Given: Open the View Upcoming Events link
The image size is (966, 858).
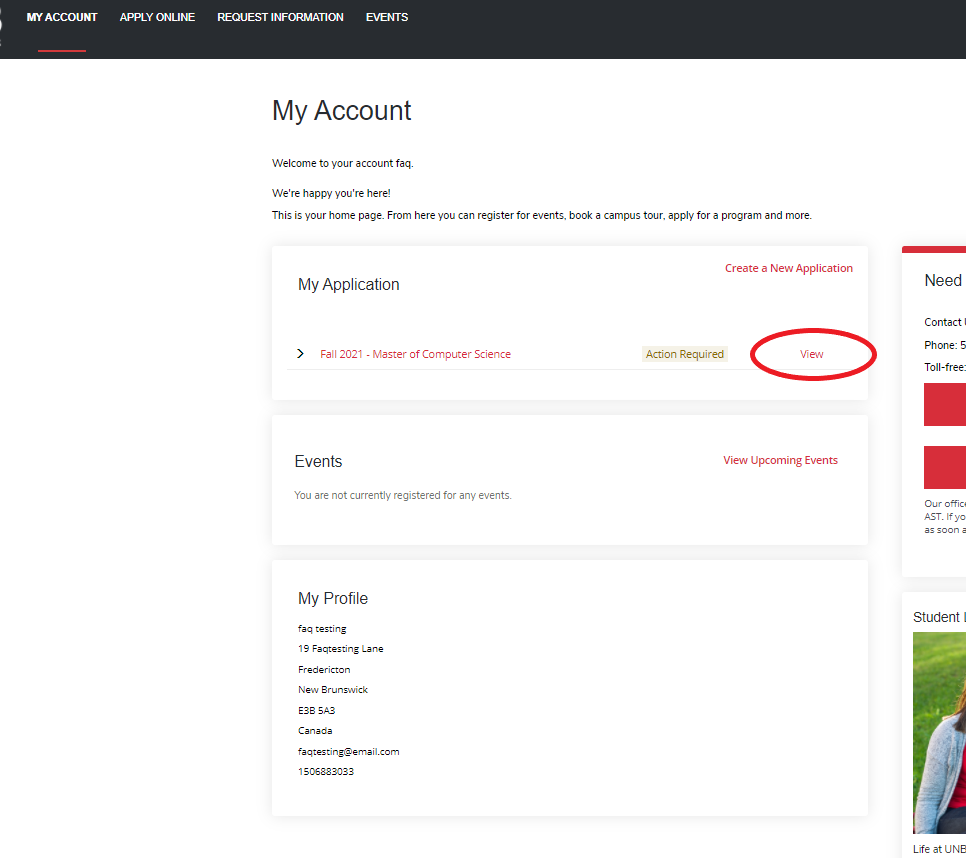Looking at the screenshot, I should point(780,460).
